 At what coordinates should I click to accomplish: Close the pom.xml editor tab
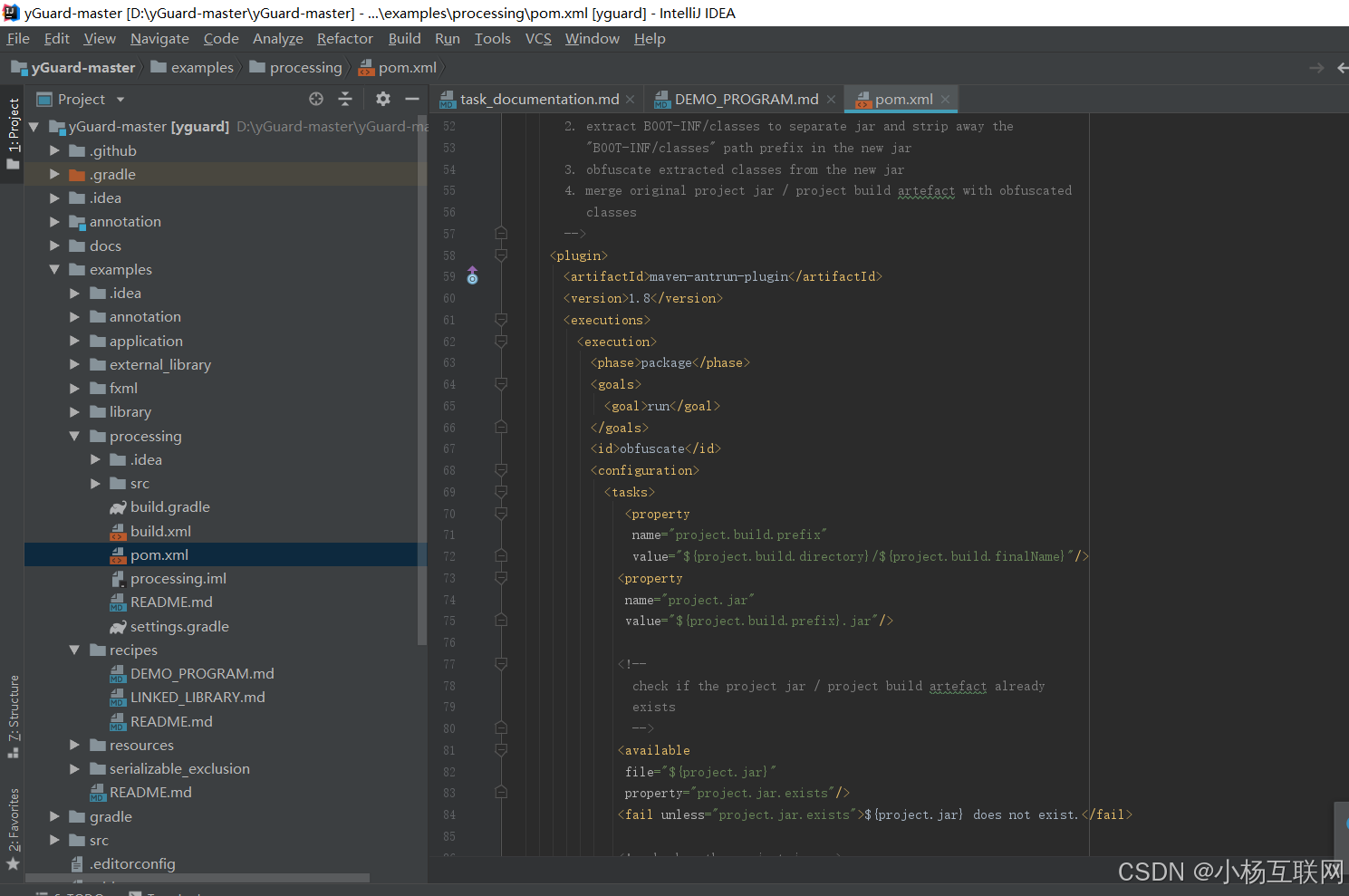click(945, 100)
